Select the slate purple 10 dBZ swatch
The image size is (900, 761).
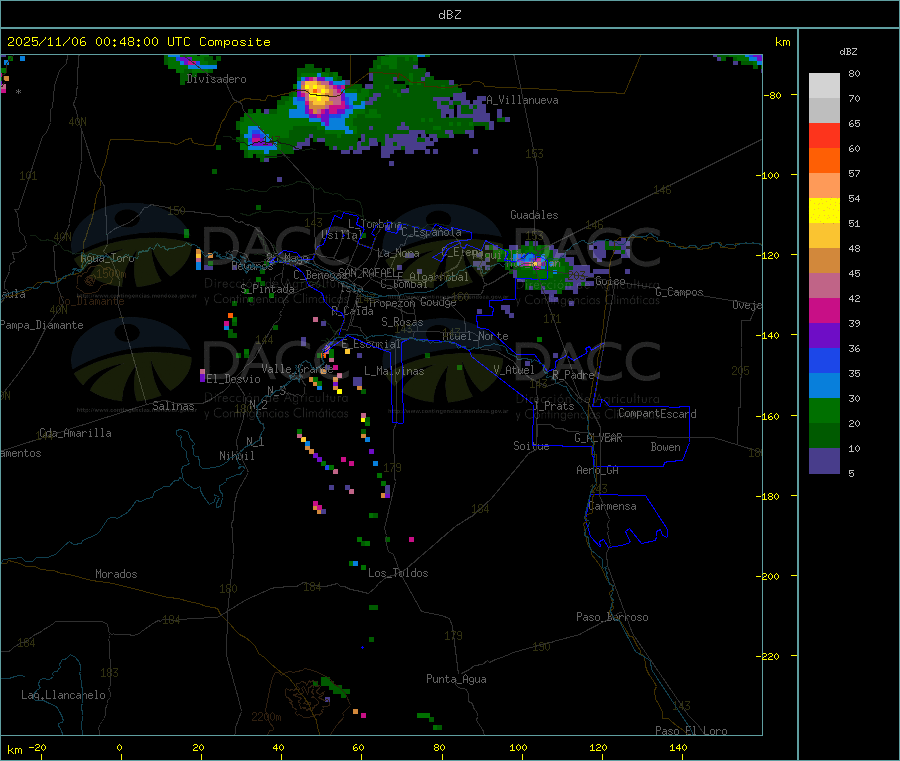(824, 461)
